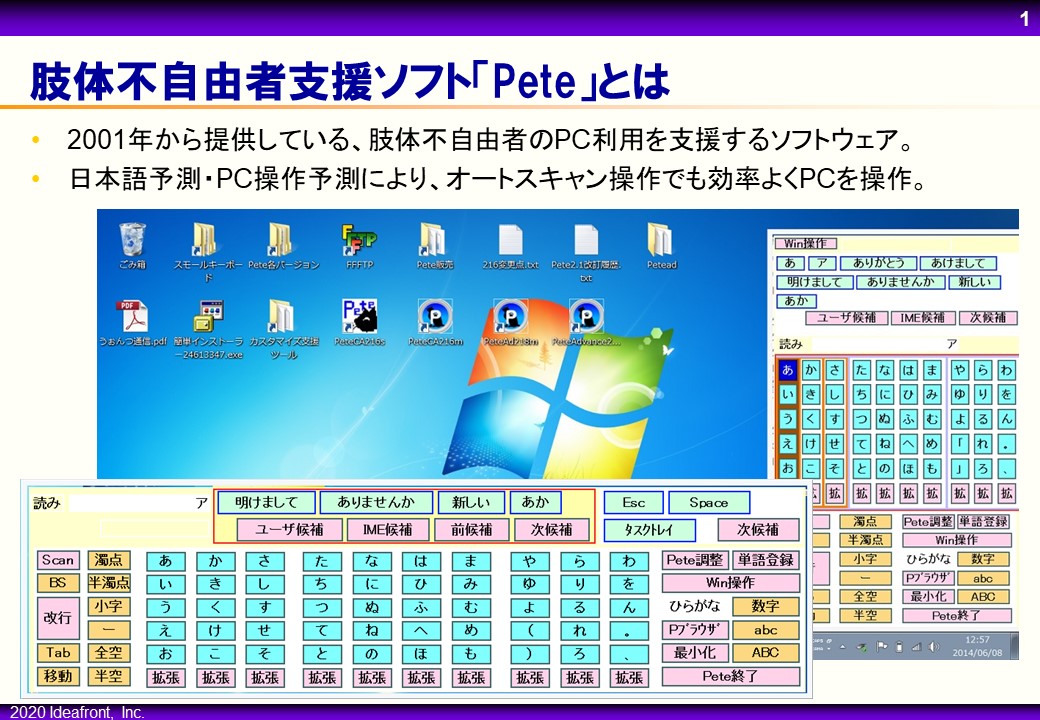This screenshot has width=1040, height=720.
Task: Click the 前候補 button
Action: 472,530
